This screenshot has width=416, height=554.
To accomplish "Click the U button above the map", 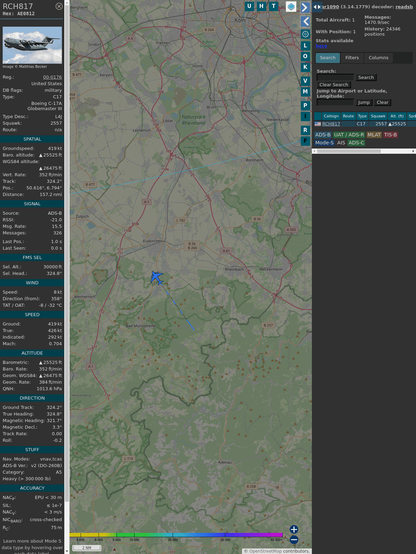I will (250, 6).
